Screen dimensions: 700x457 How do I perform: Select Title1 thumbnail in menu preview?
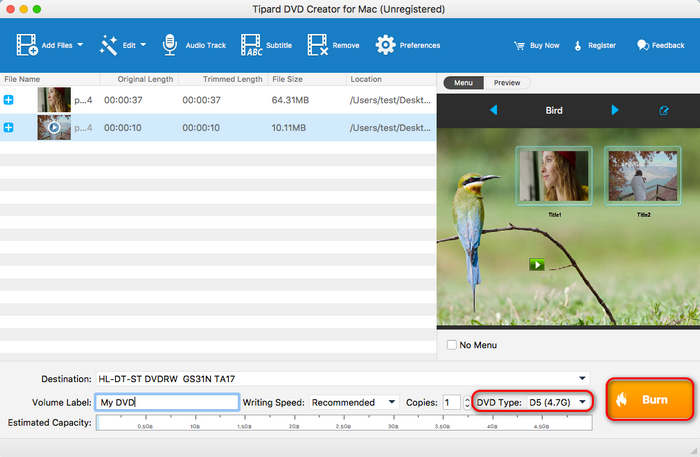554,176
